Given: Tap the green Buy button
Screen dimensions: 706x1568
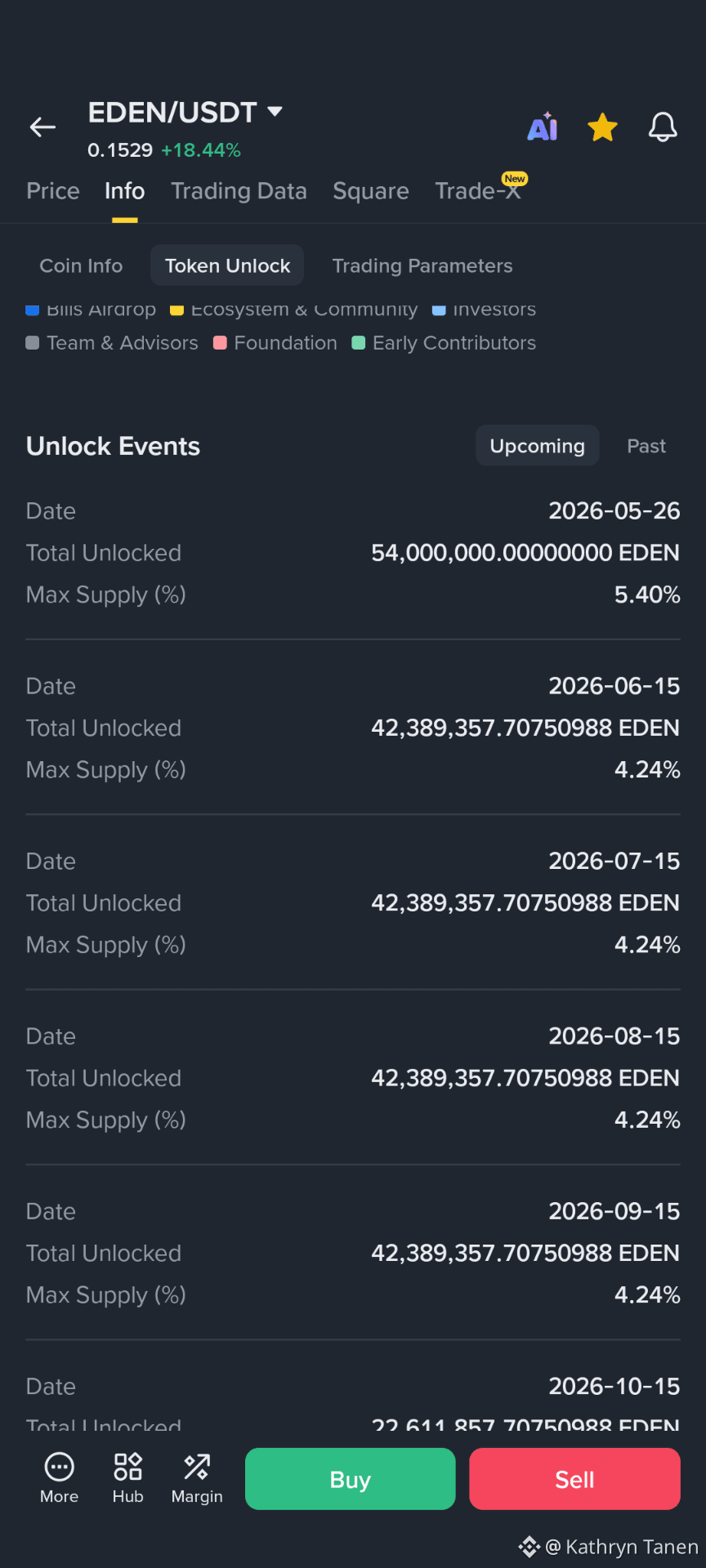Looking at the screenshot, I should (351, 1479).
